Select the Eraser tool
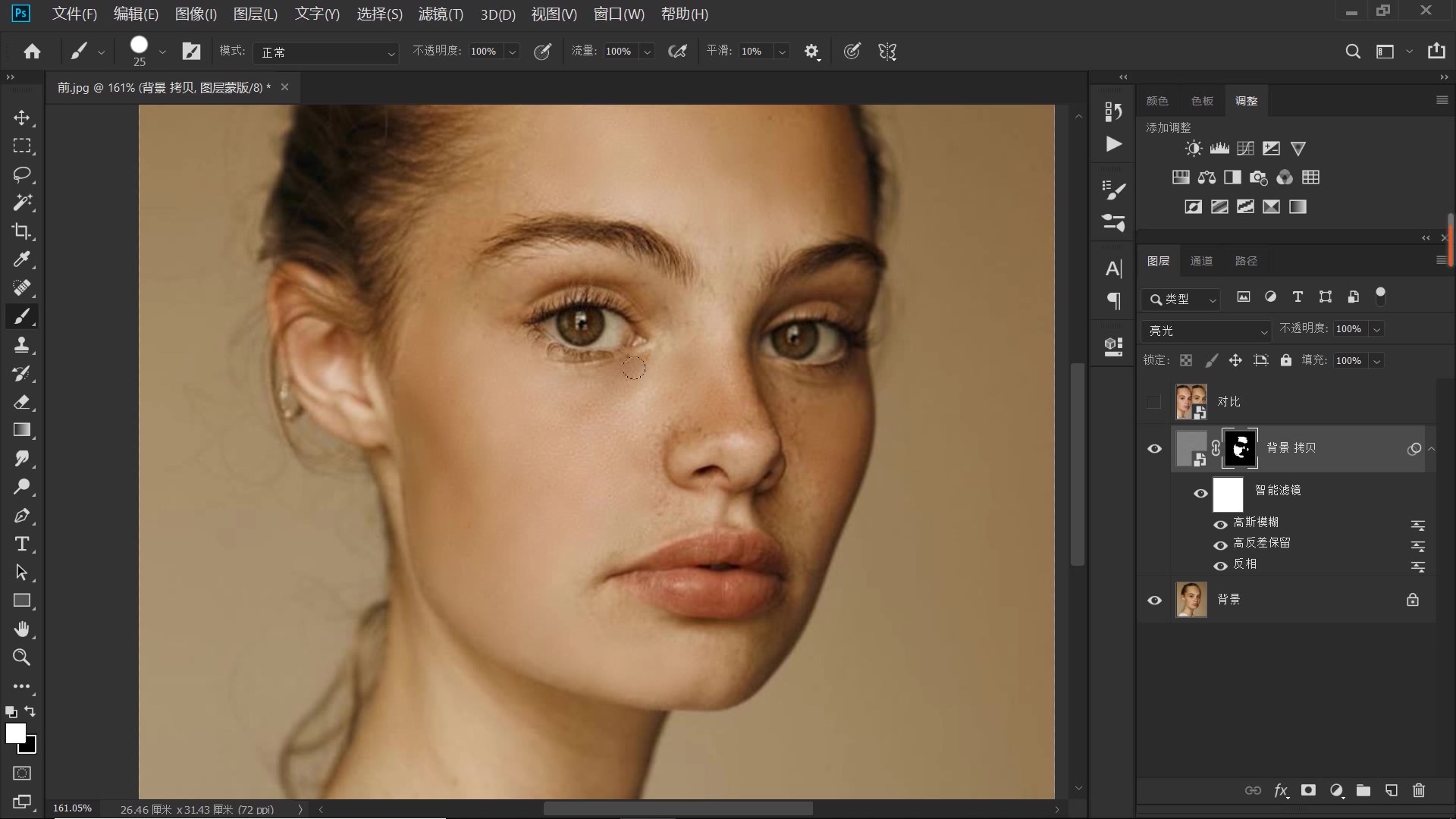Viewport: 1456px width, 819px height. tap(22, 402)
